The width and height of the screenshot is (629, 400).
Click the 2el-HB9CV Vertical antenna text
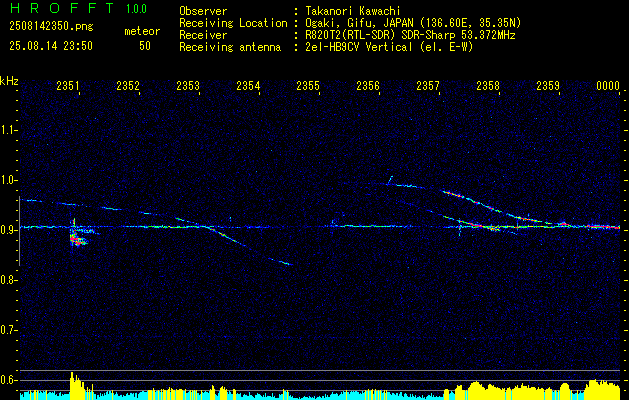[x=389, y=47]
